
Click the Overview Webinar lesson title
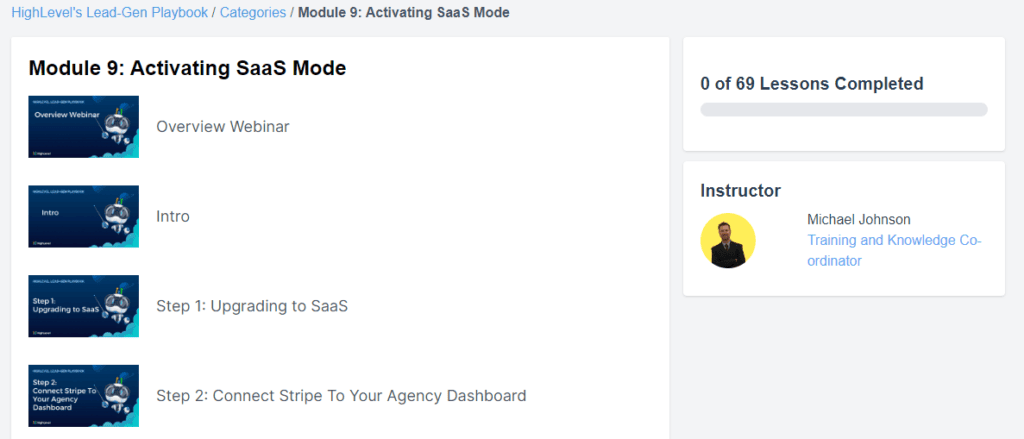[x=223, y=127]
